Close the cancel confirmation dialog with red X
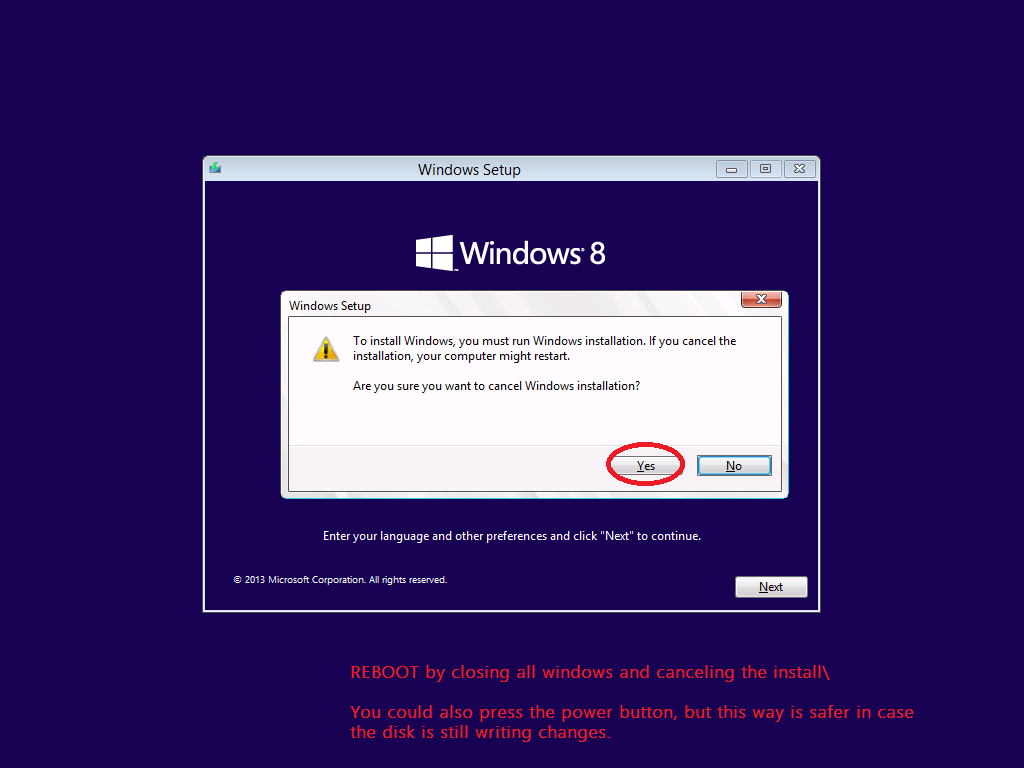This screenshot has width=1024, height=768. [761, 299]
